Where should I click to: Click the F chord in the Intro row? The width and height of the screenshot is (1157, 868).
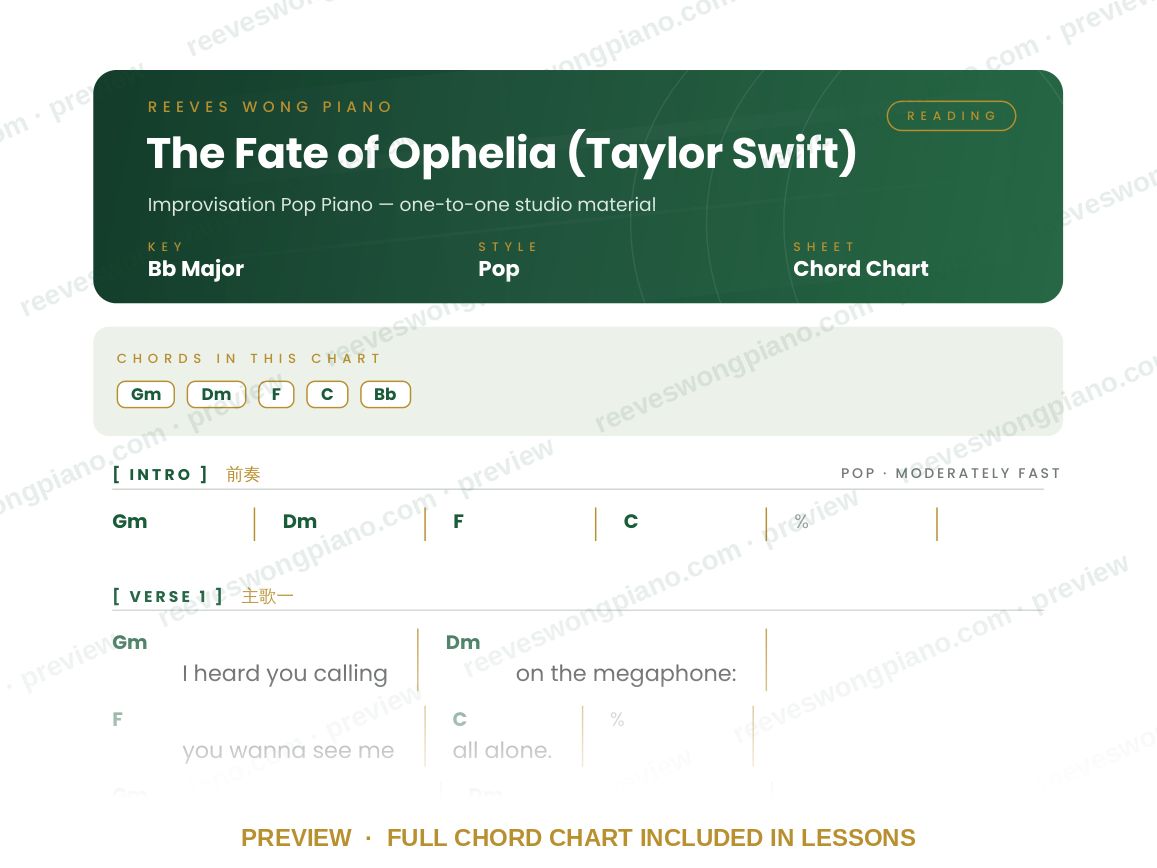coord(458,522)
